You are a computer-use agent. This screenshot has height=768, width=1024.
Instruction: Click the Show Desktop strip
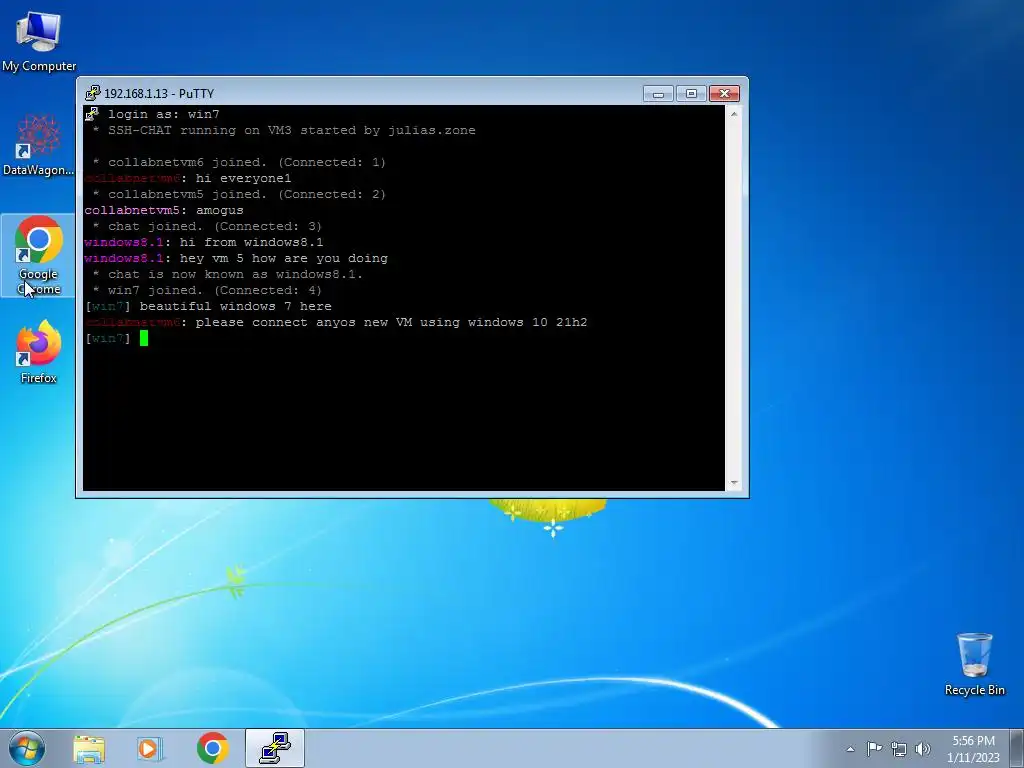coord(1017,748)
